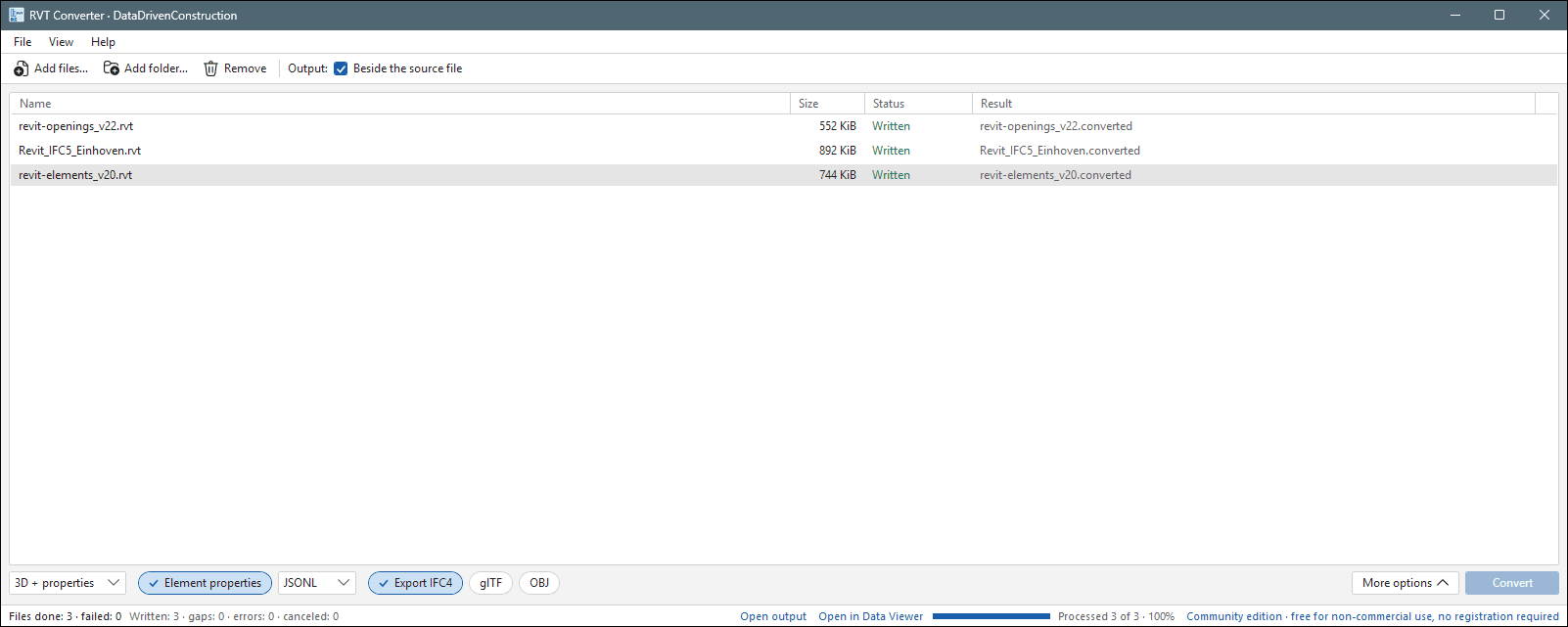
Task: Open the View menu
Action: 61,42
